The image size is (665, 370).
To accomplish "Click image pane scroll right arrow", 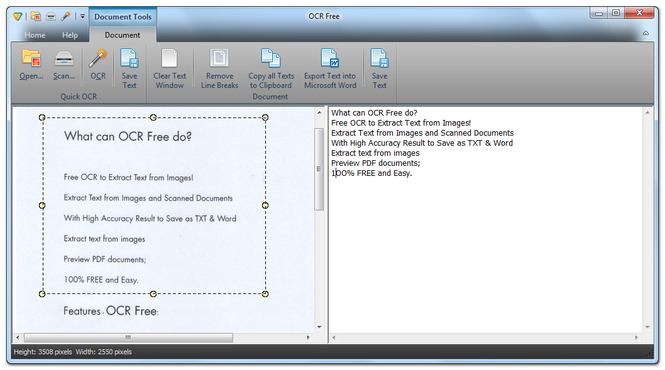I will [x=308, y=337].
